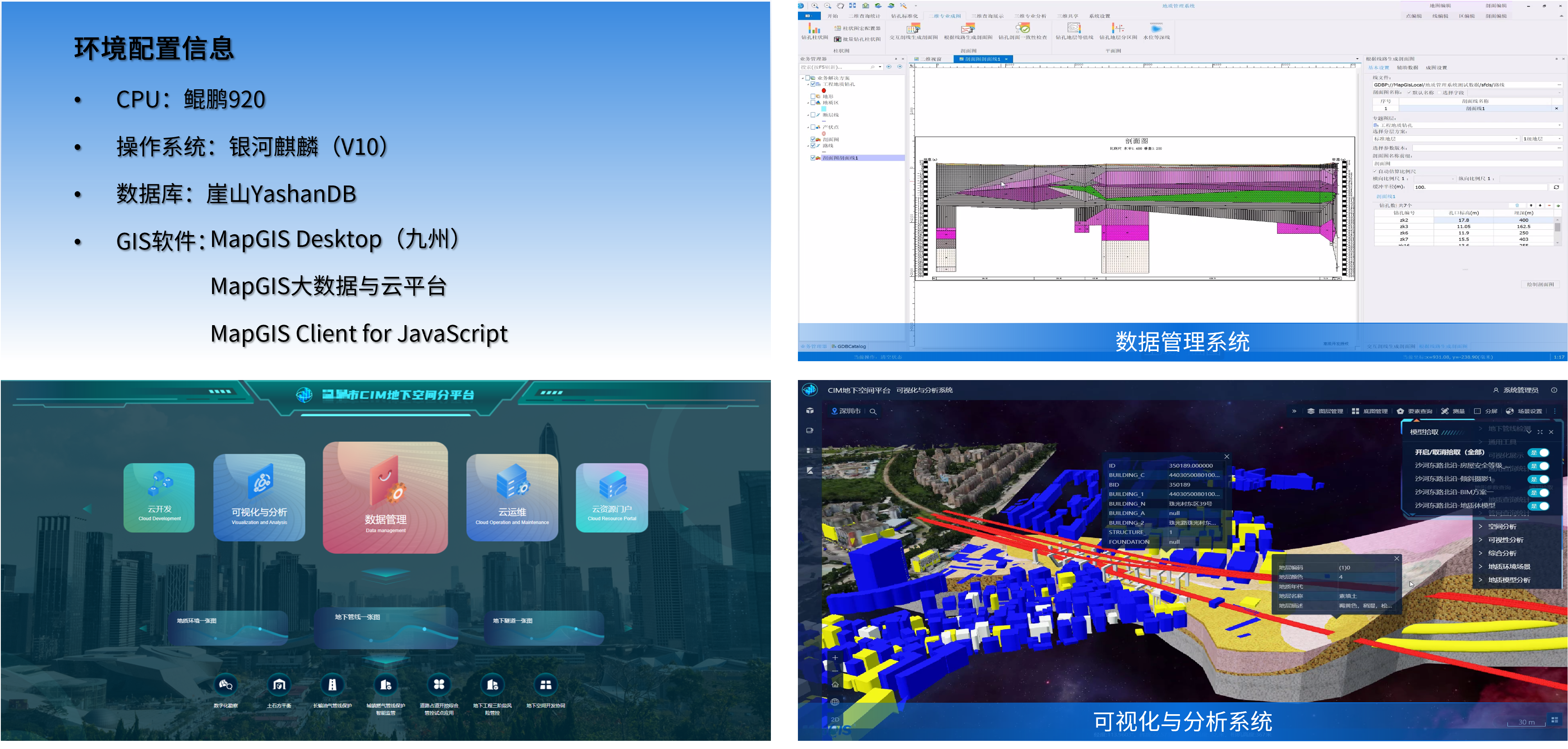The width and height of the screenshot is (1568, 749).
Task: Uncheck the 工程地质钻孔 layer checkbox
Action: [813, 84]
